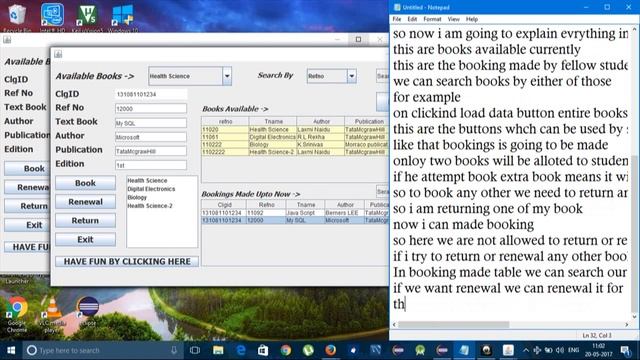
Task: Select refno 110222 Biology table row
Action: [295, 144]
